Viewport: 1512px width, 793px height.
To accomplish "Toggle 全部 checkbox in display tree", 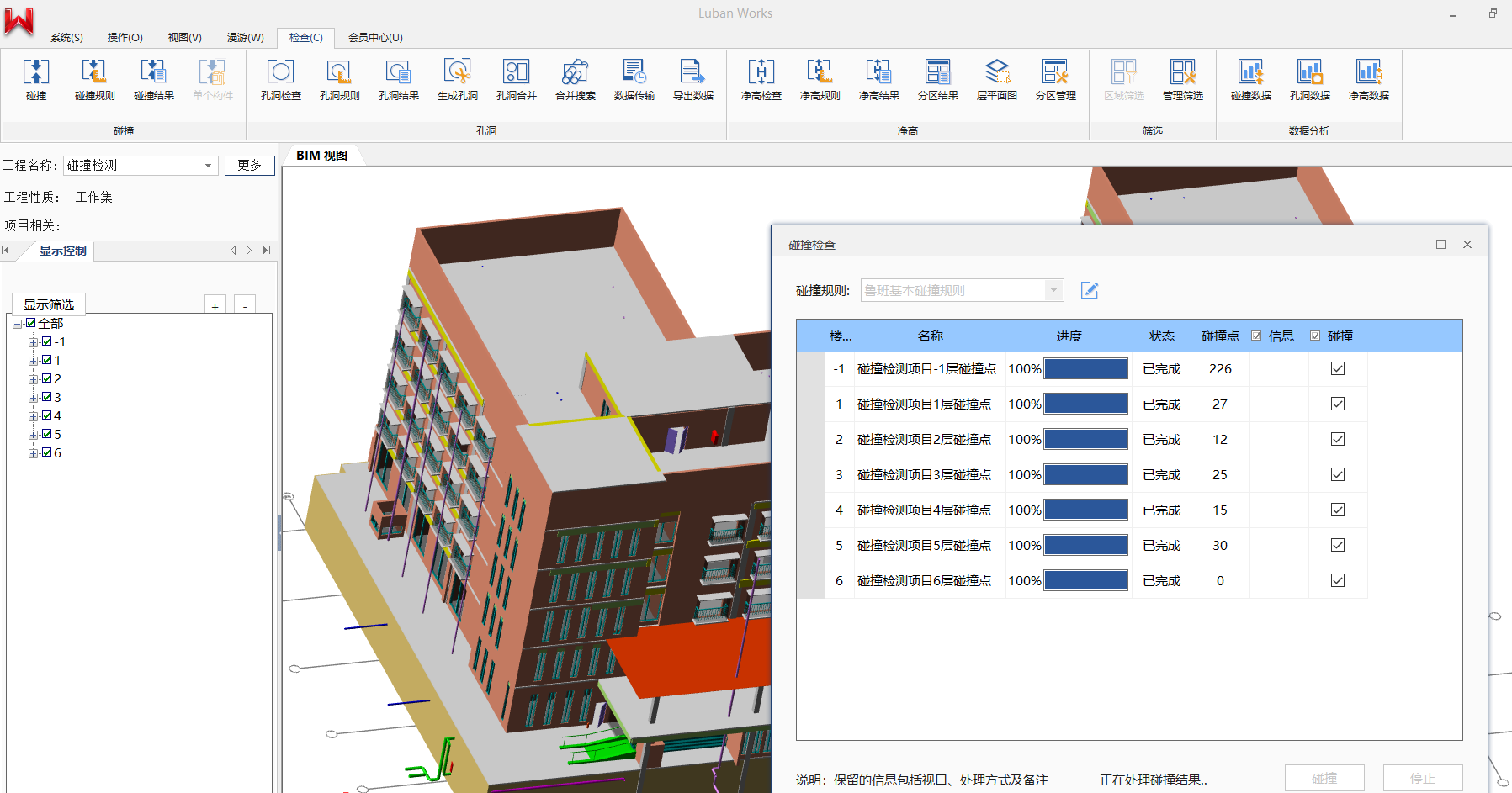I will pyautogui.click(x=31, y=323).
